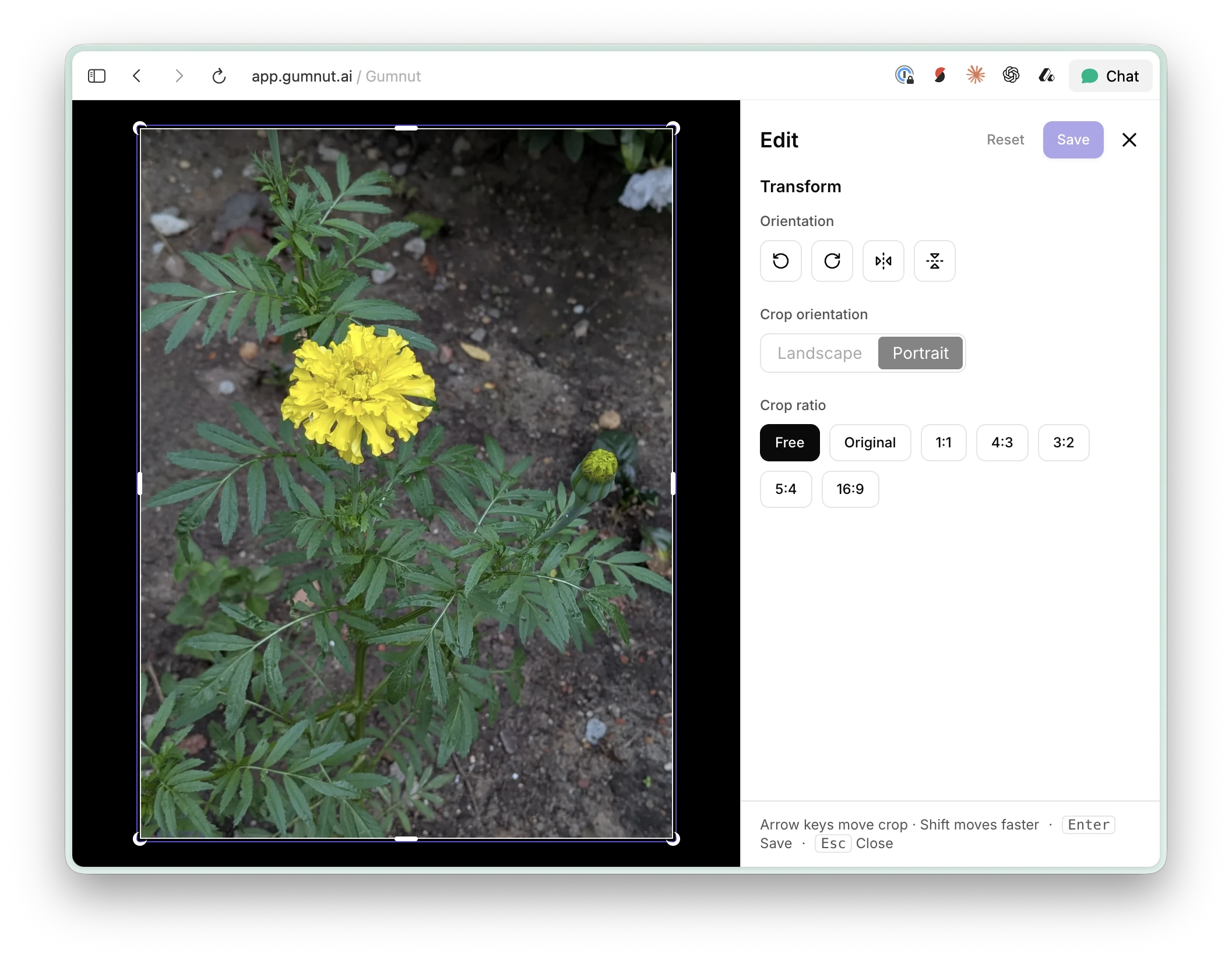Click the top-left crop corner handle
1232x960 pixels.
[140, 128]
